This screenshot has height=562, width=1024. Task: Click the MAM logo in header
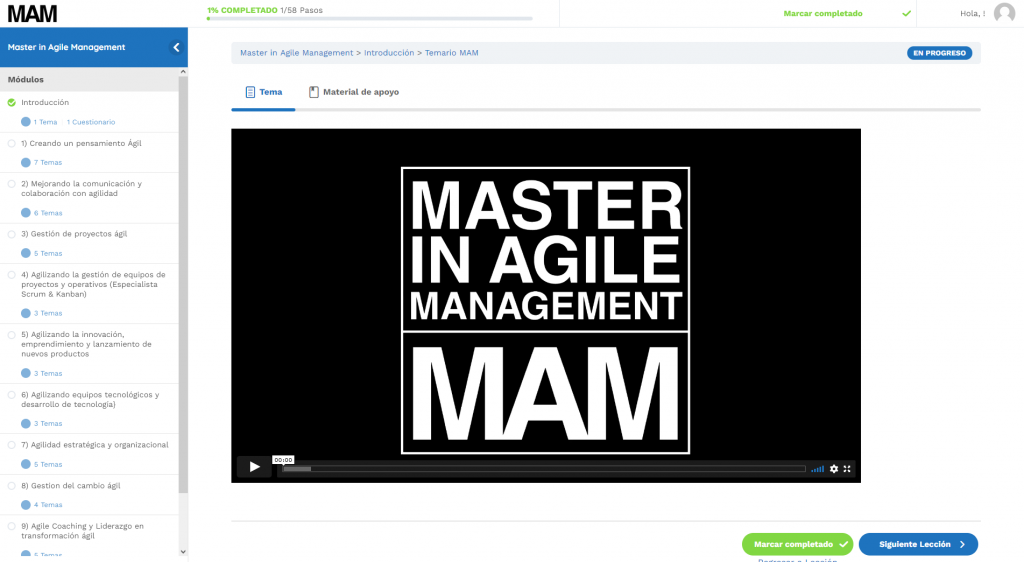pyautogui.click(x=32, y=13)
